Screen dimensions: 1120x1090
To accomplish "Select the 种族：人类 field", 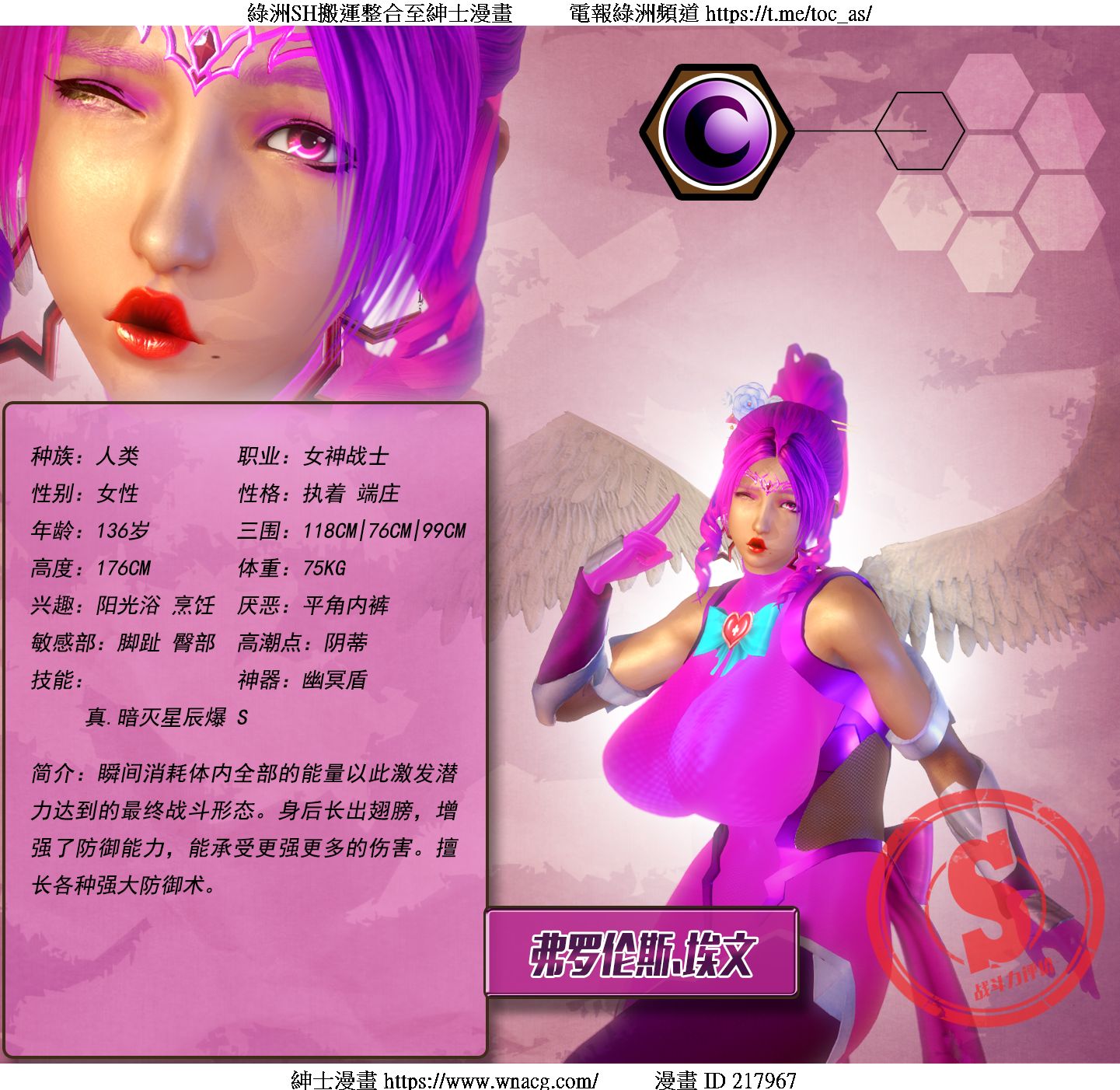I will click(85, 456).
